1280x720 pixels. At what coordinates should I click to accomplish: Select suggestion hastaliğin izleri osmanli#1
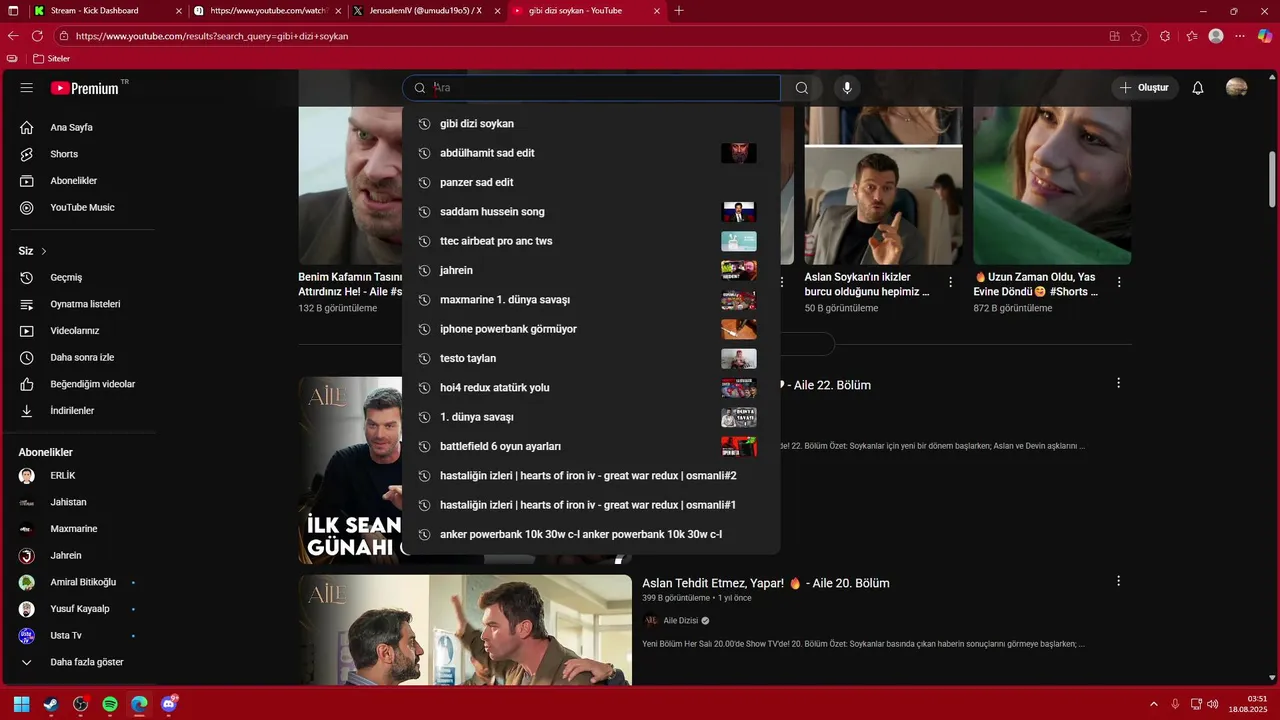[591, 505]
